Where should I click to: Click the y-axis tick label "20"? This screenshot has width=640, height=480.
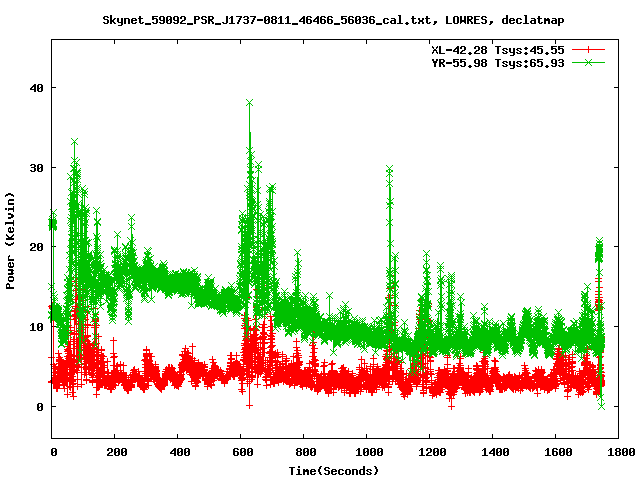pyautogui.click(x=37, y=247)
